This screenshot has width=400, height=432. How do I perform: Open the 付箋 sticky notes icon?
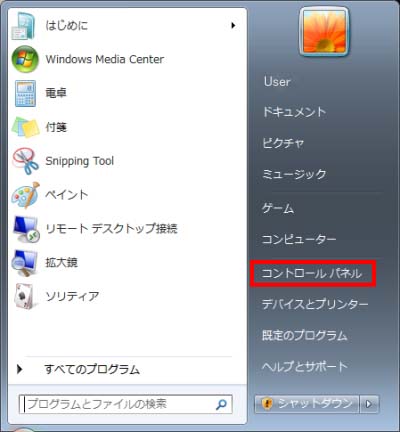[25, 127]
